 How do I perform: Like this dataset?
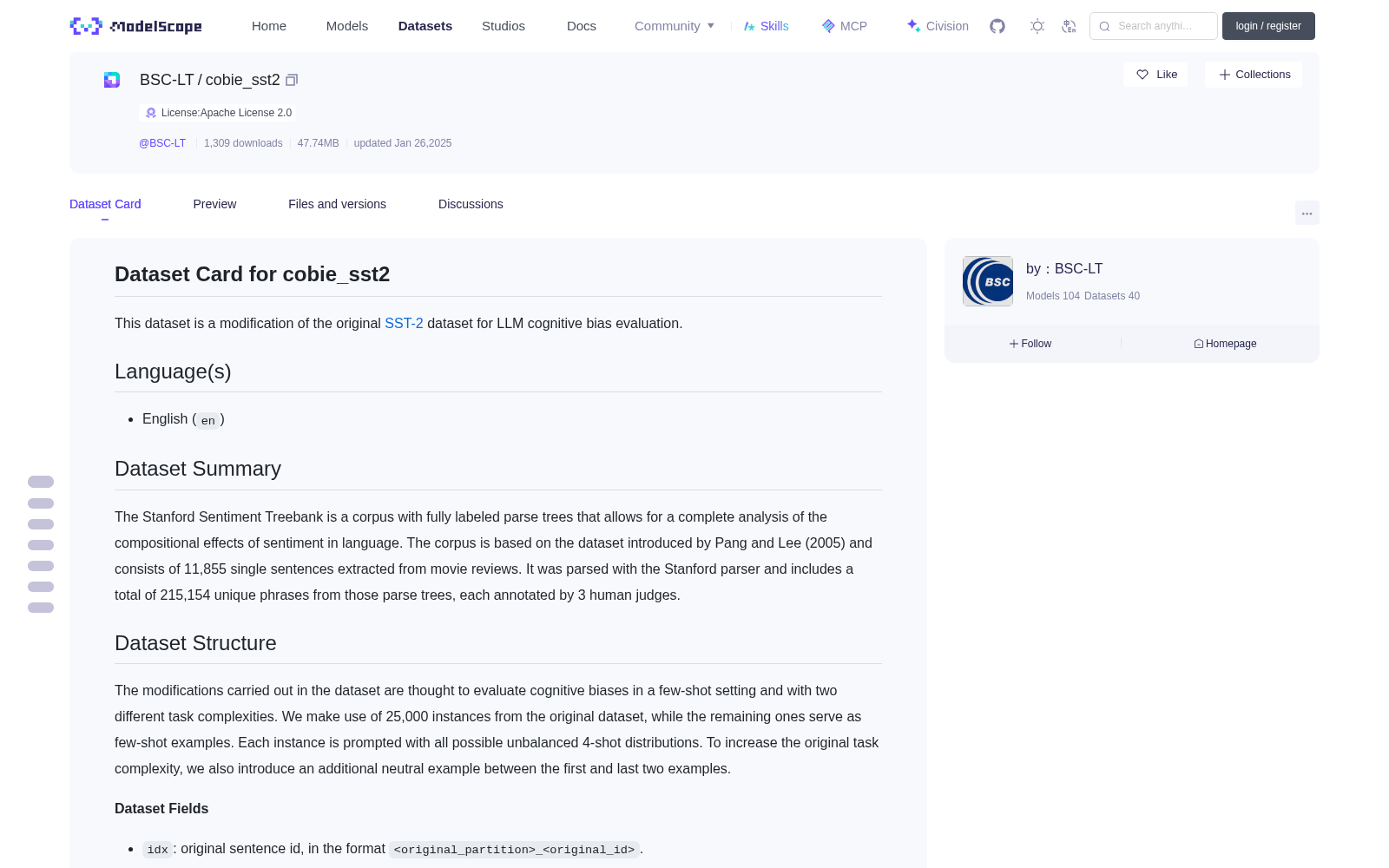[1155, 75]
